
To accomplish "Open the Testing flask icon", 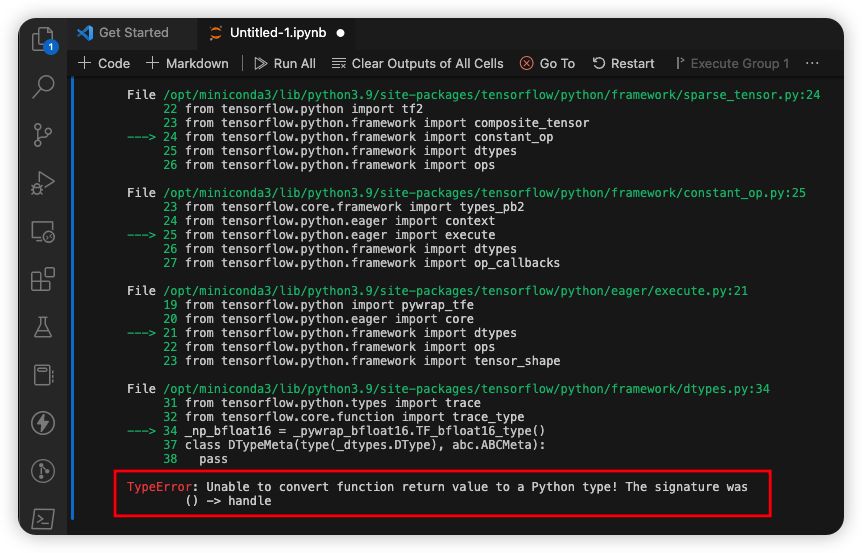I will point(43,327).
